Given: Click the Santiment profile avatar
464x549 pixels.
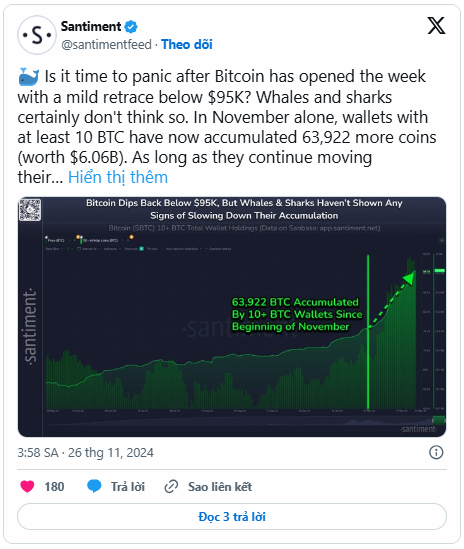Looking at the screenshot, I should [x=37, y=35].
